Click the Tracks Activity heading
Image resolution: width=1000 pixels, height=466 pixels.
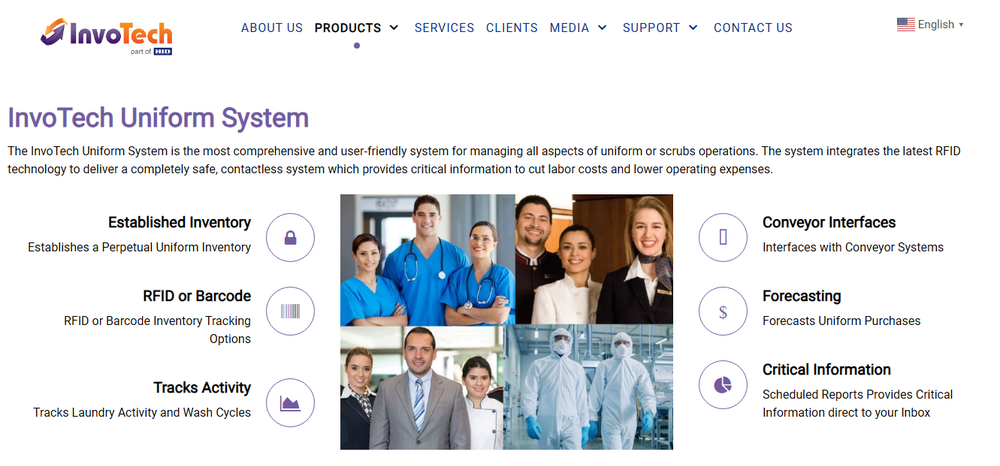(x=202, y=388)
